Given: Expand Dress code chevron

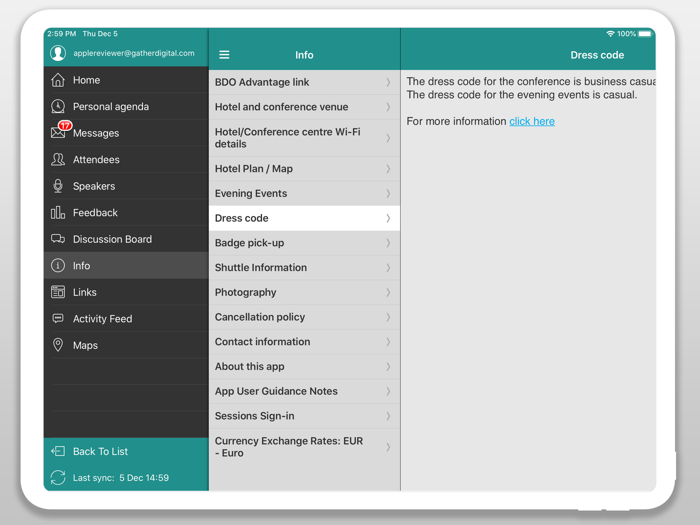Looking at the screenshot, I should pos(388,218).
